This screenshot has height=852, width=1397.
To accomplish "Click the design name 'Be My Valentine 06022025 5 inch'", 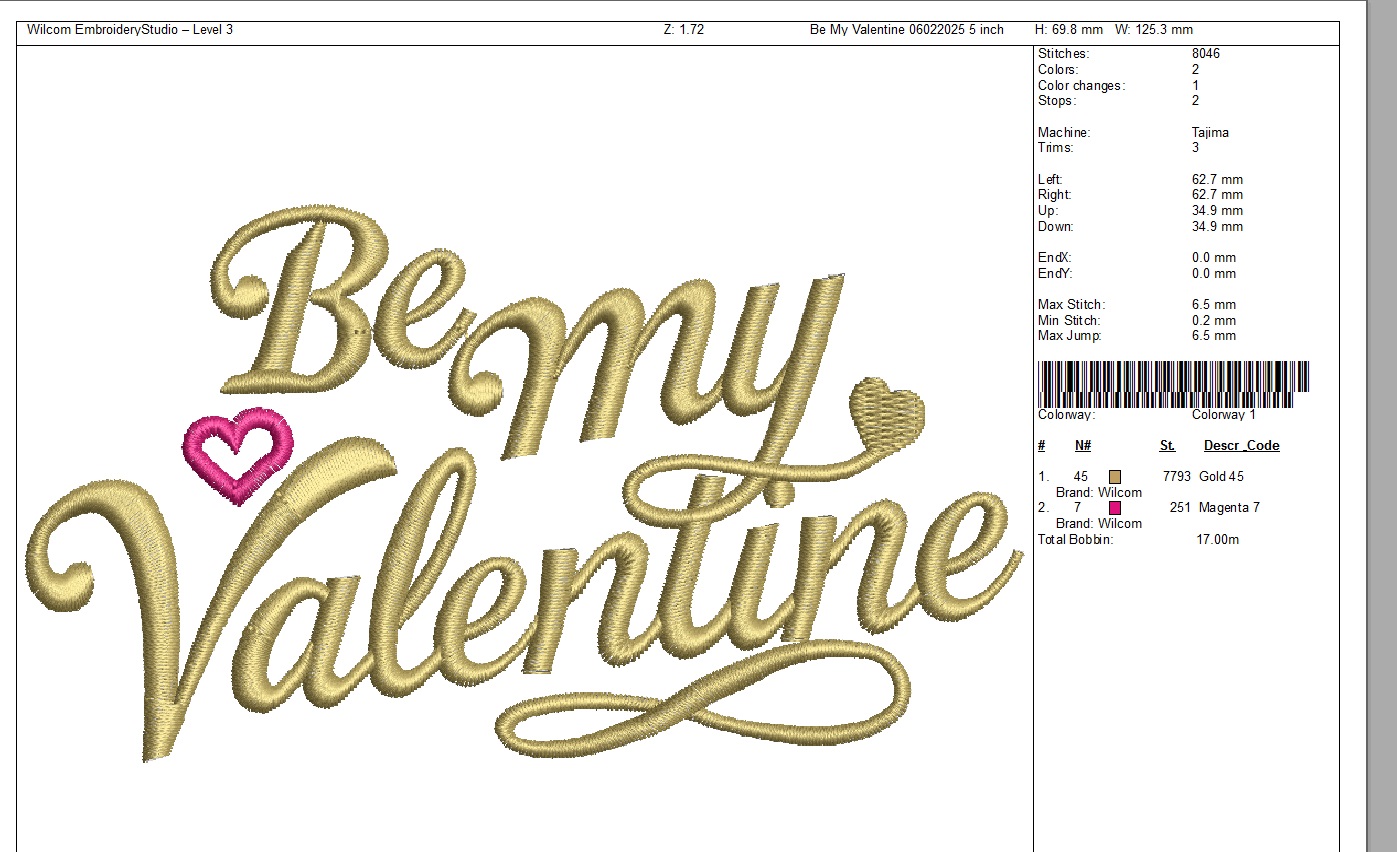I will [906, 30].
